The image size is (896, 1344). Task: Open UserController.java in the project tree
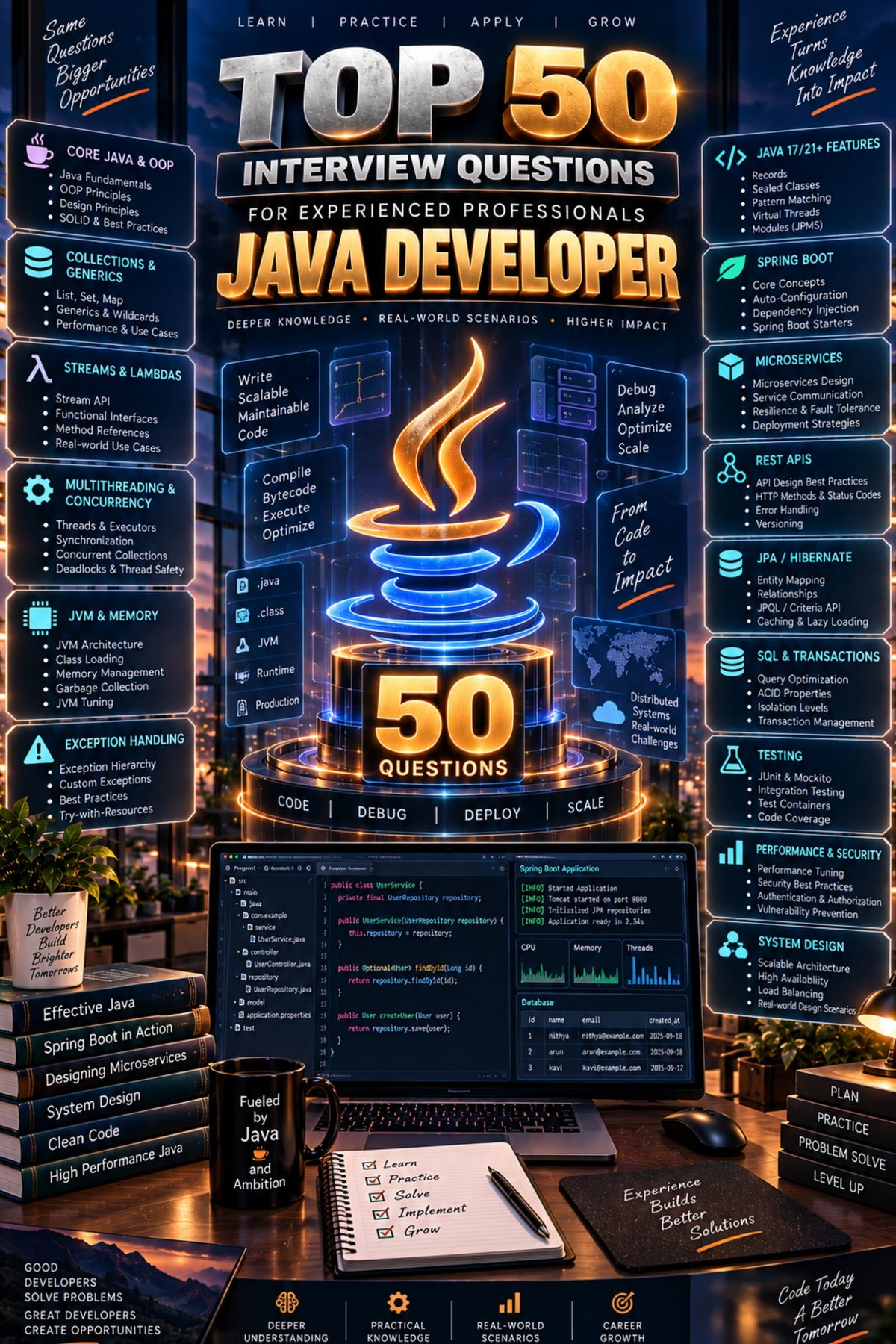tap(279, 964)
